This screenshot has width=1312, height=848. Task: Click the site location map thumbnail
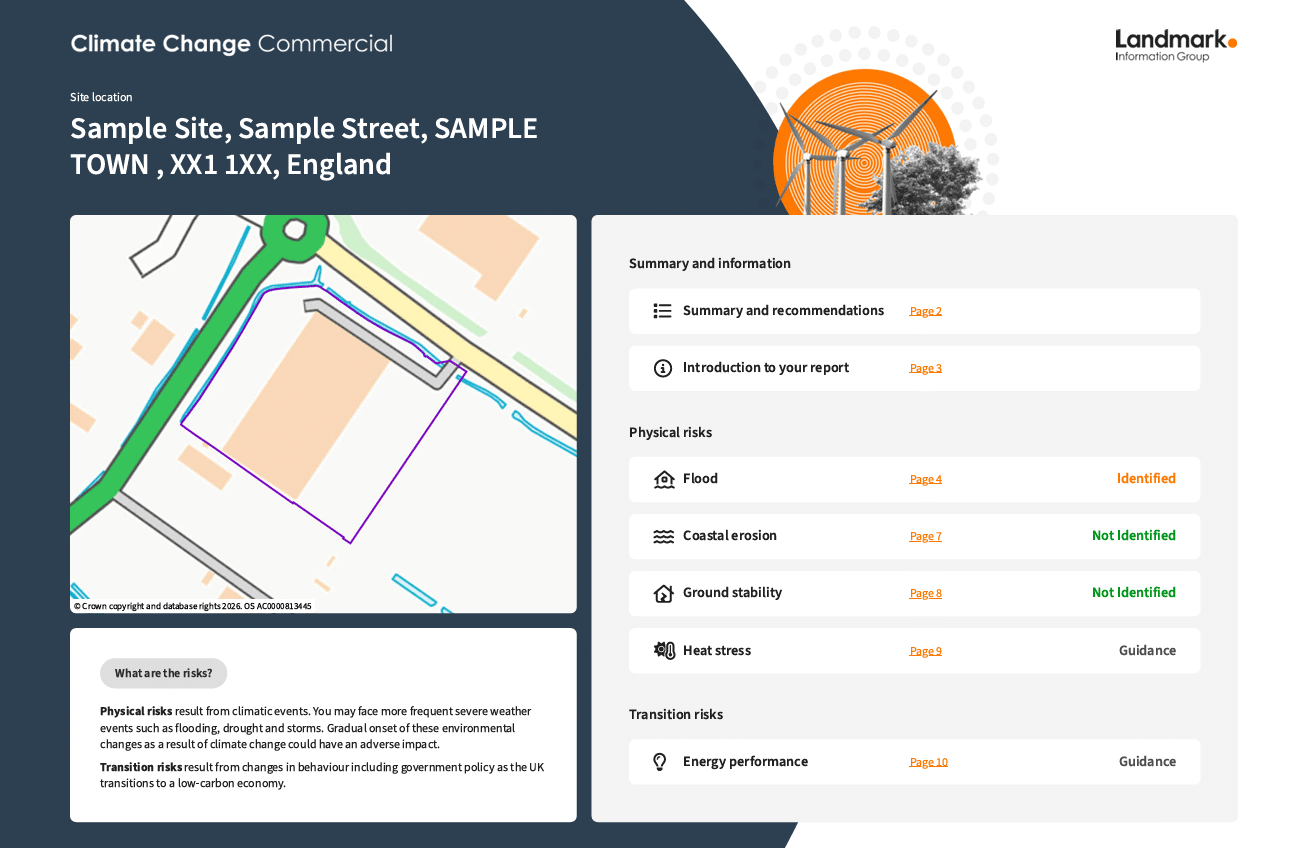[x=323, y=413]
